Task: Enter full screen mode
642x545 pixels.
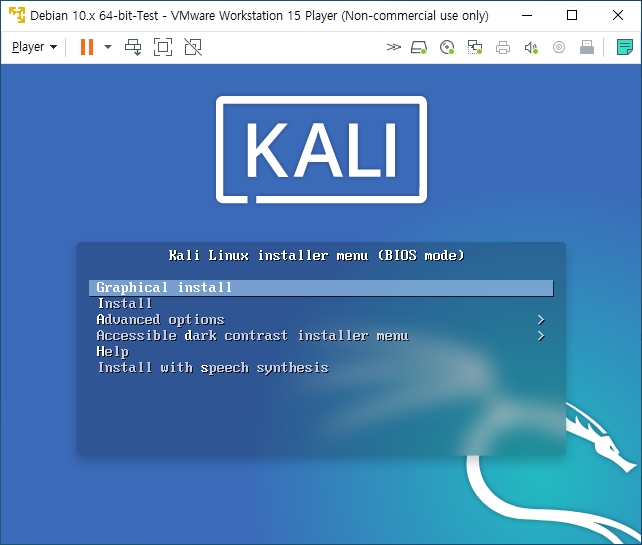Action: point(163,47)
